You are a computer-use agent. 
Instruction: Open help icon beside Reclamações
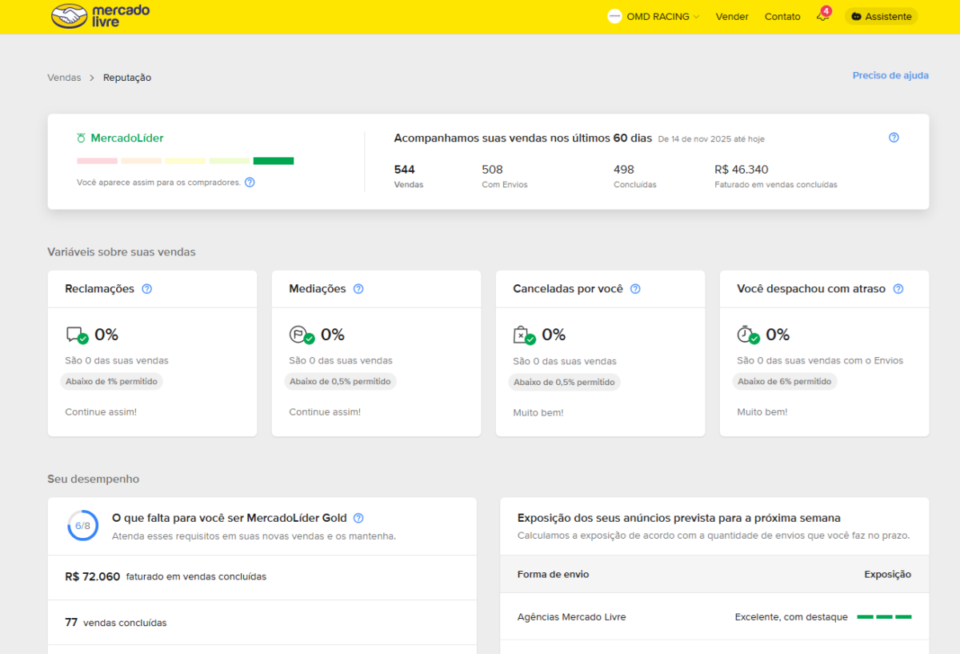tap(147, 289)
